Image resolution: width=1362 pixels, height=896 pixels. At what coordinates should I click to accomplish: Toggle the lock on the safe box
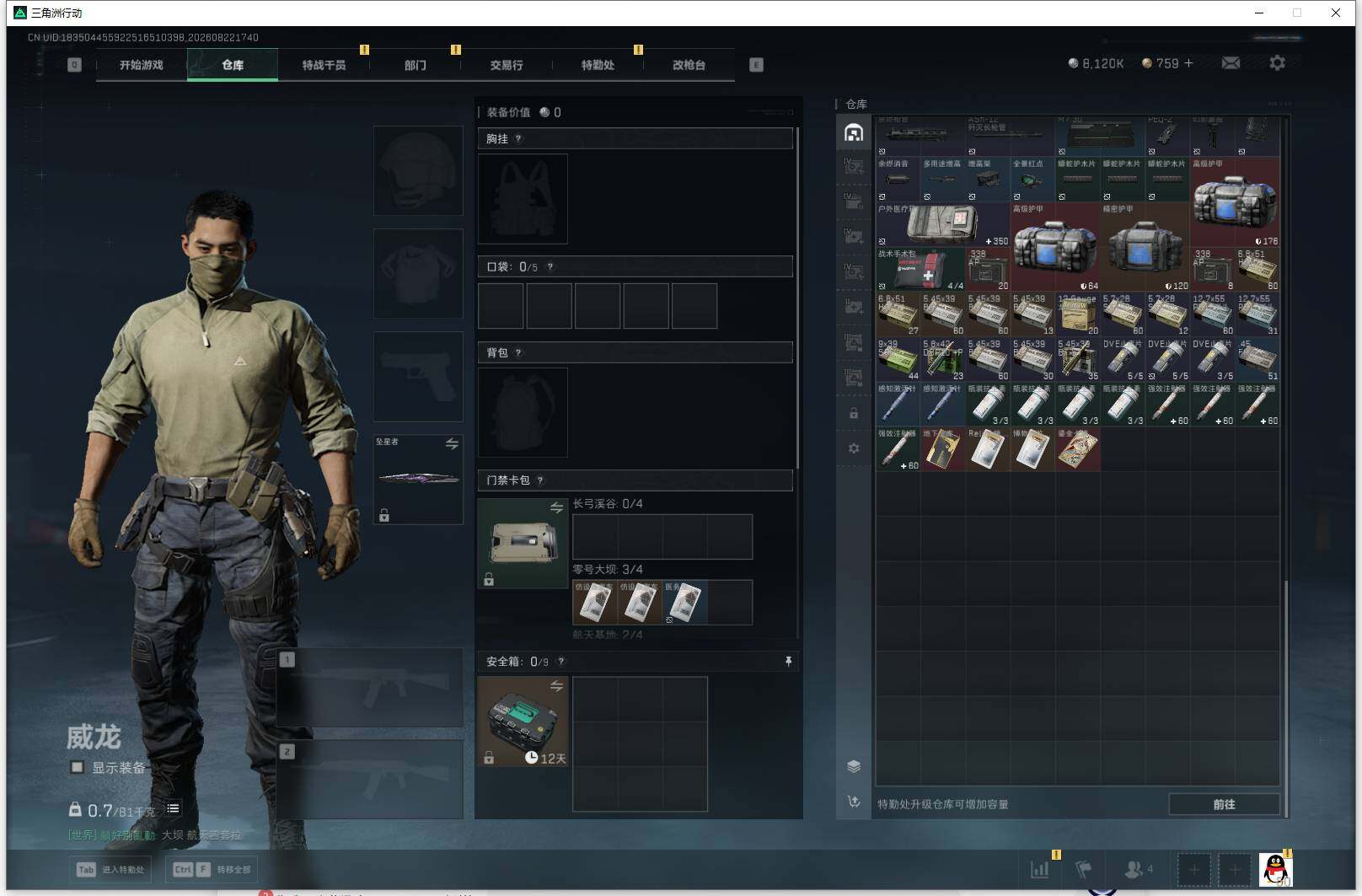pyautogui.click(x=488, y=758)
